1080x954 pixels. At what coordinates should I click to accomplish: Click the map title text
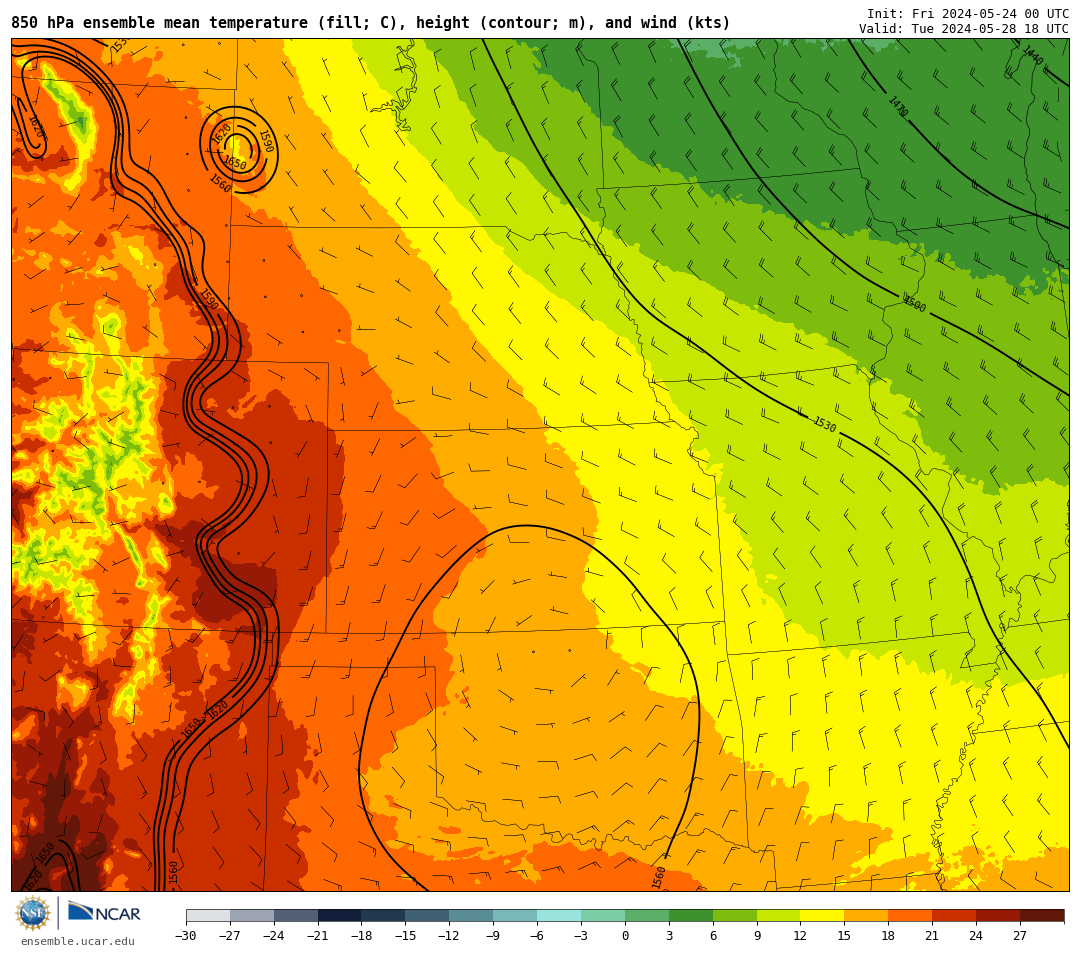click(x=371, y=23)
